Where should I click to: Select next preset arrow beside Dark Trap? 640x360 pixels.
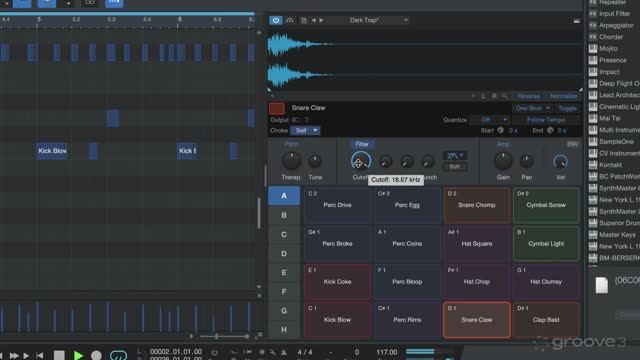tap(321, 20)
